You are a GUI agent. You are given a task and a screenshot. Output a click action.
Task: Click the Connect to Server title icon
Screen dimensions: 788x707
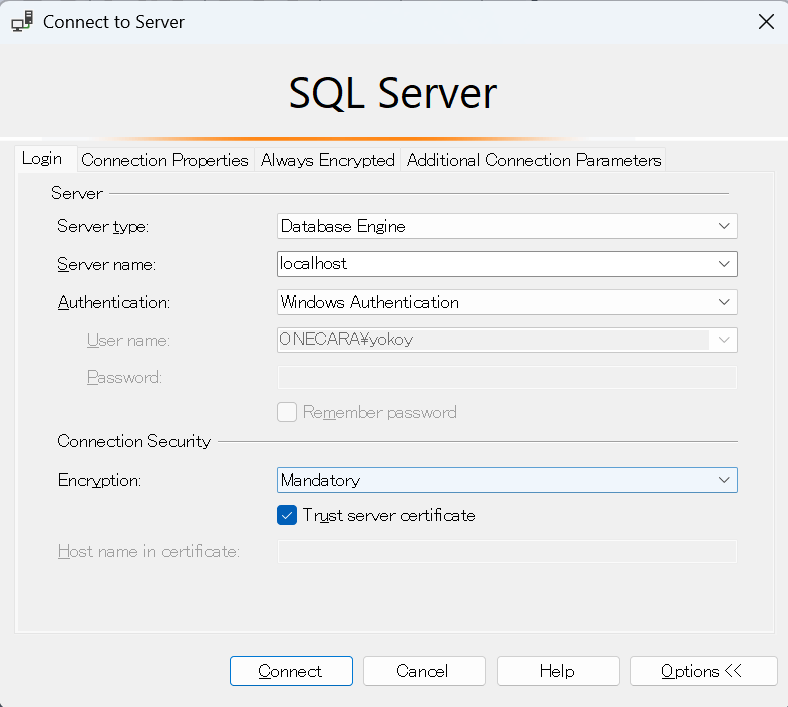pos(22,22)
